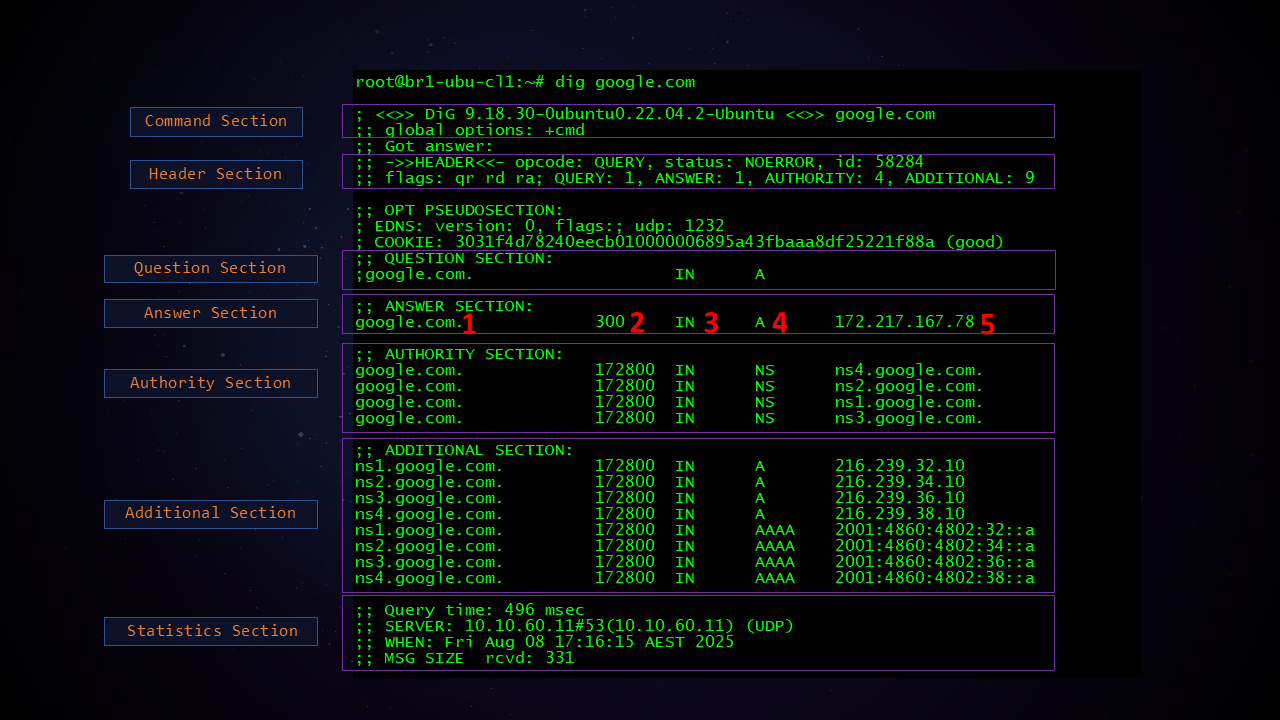Click the Question Section label box
The height and width of the screenshot is (720, 1280).
tap(210, 268)
